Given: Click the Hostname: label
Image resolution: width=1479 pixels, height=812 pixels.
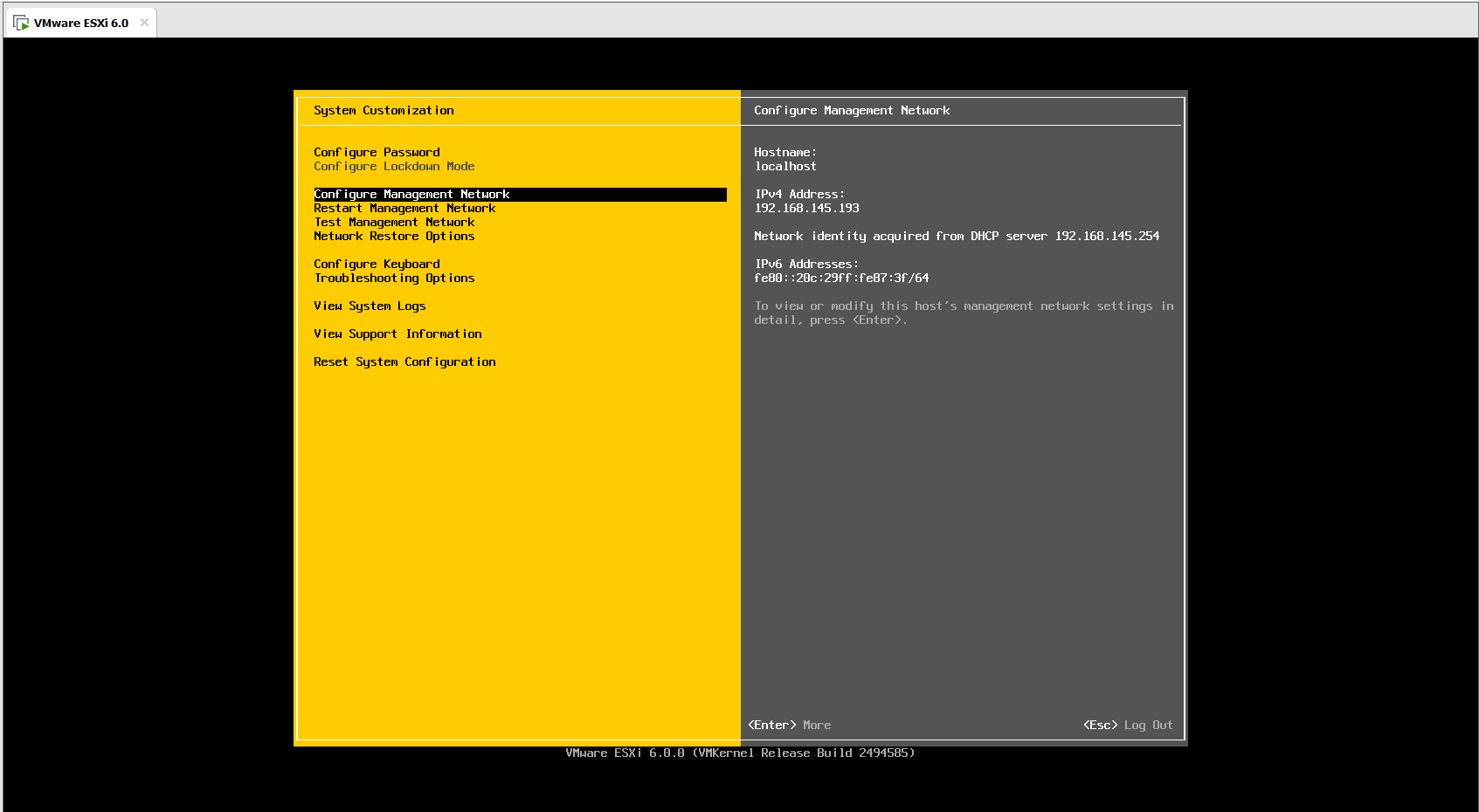Looking at the screenshot, I should [785, 153].
